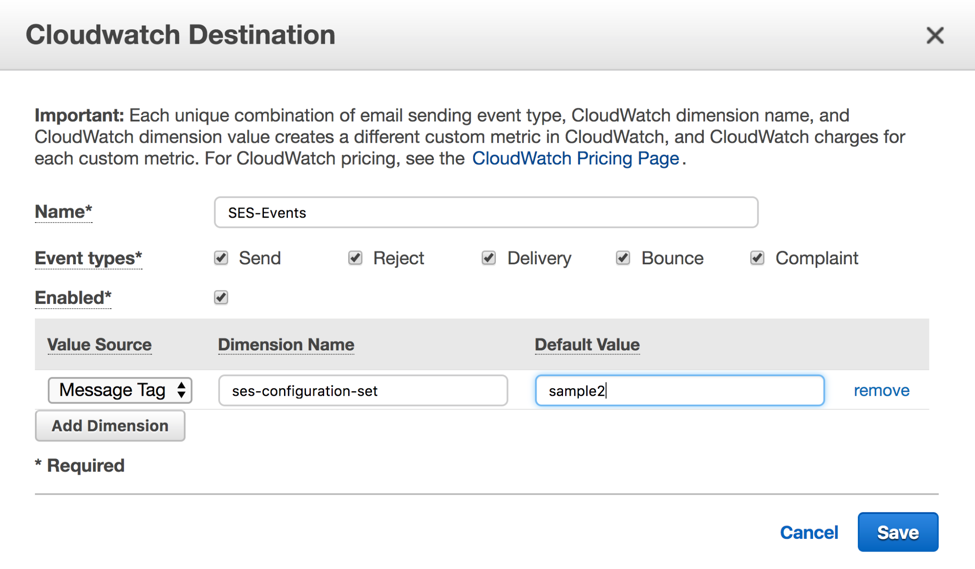975x569 pixels.
Task: Click the Name* field label
Action: (63, 212)
